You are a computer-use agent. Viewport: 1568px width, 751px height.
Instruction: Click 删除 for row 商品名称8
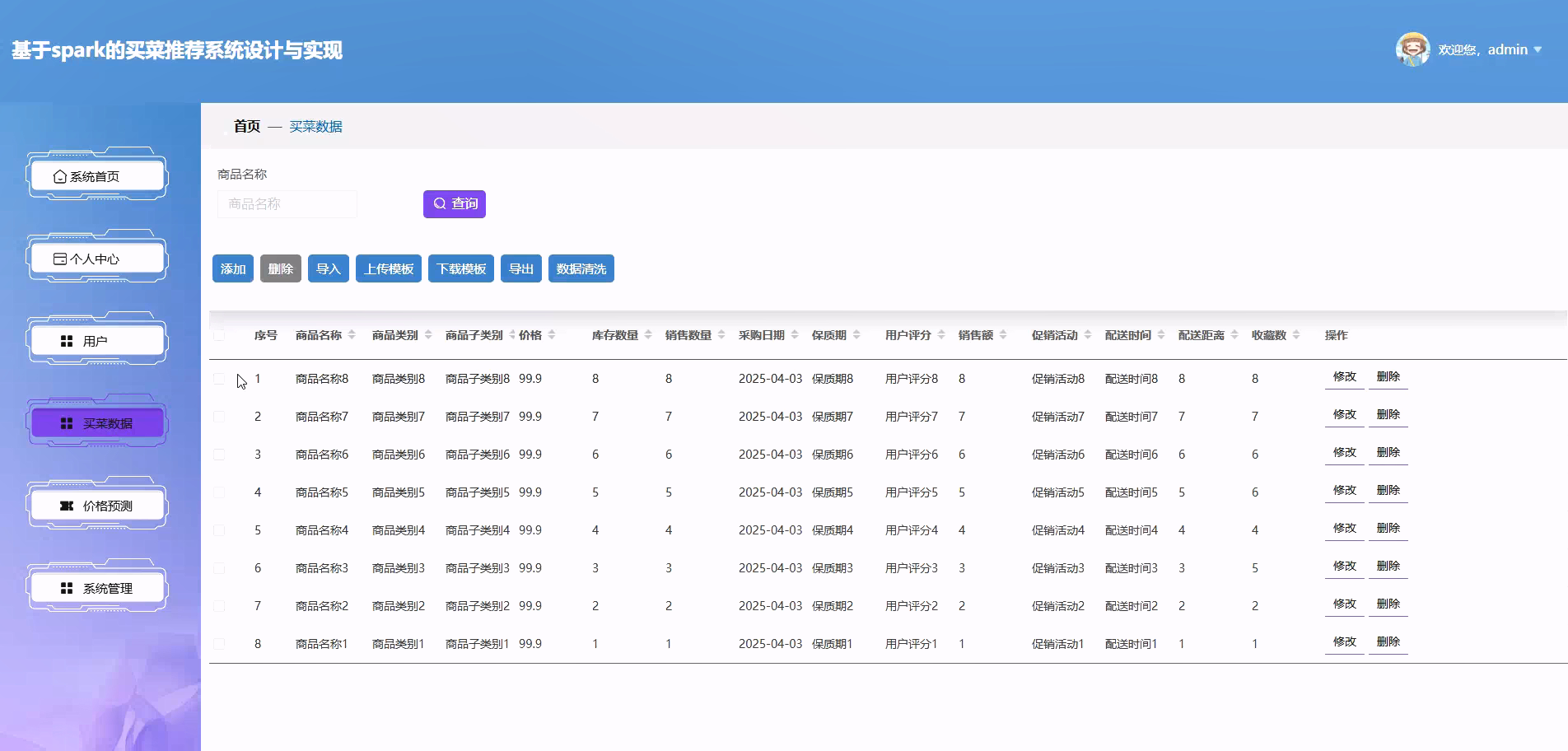tap(1388, 377)
